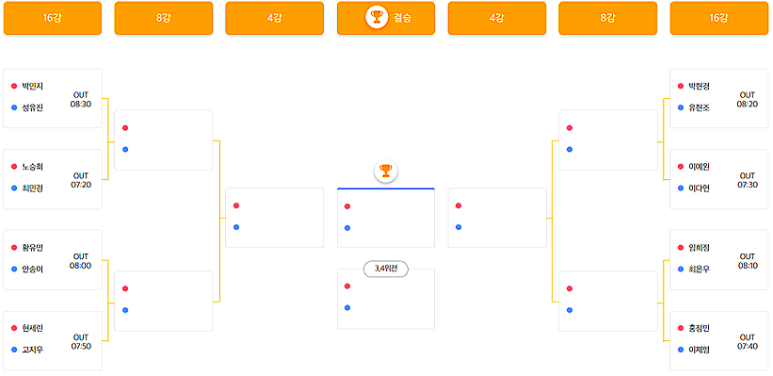Click the trophy badge above the final match card

(386, 171)
